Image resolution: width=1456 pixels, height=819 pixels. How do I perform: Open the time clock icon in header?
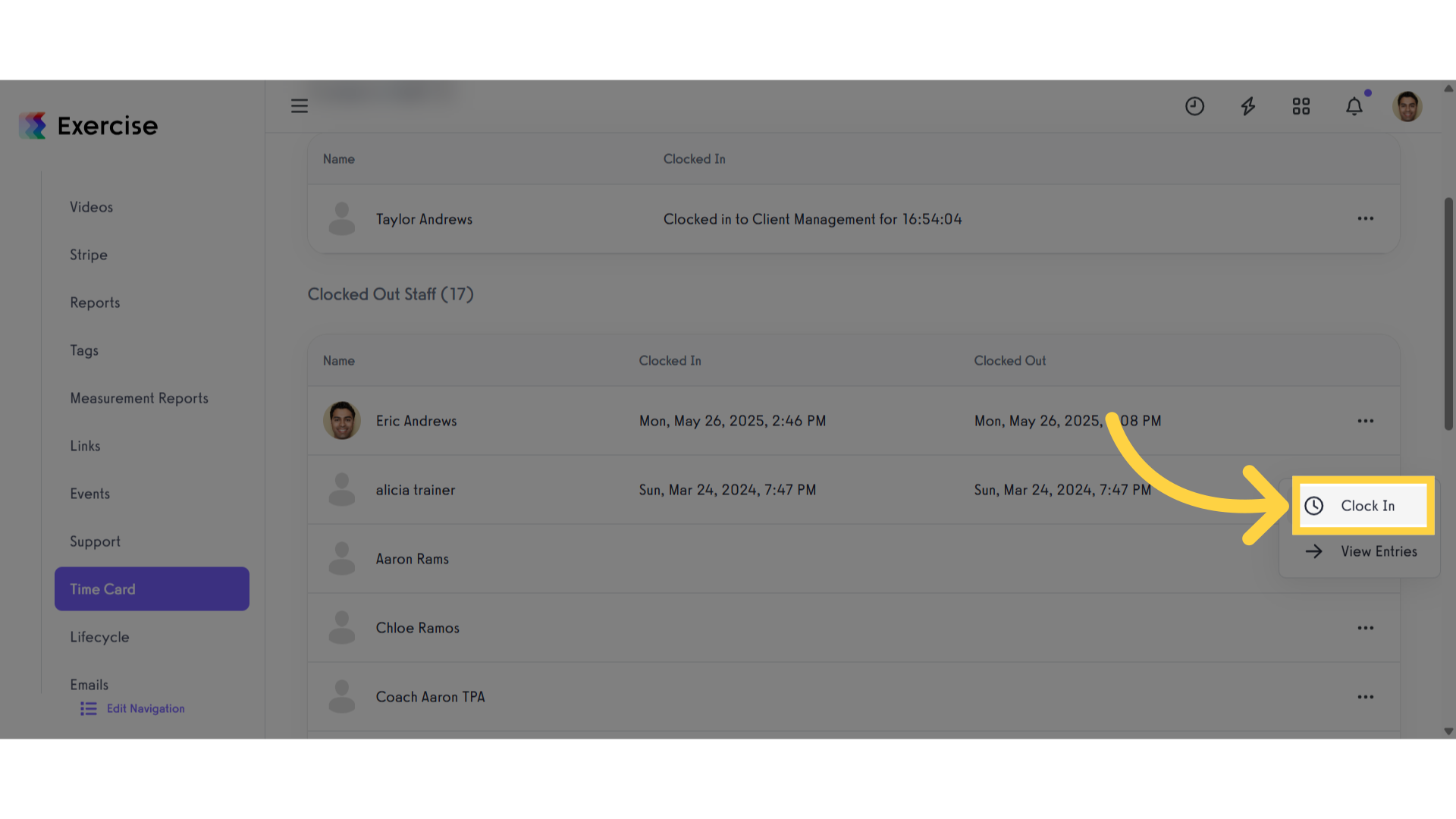[1194, 106]
